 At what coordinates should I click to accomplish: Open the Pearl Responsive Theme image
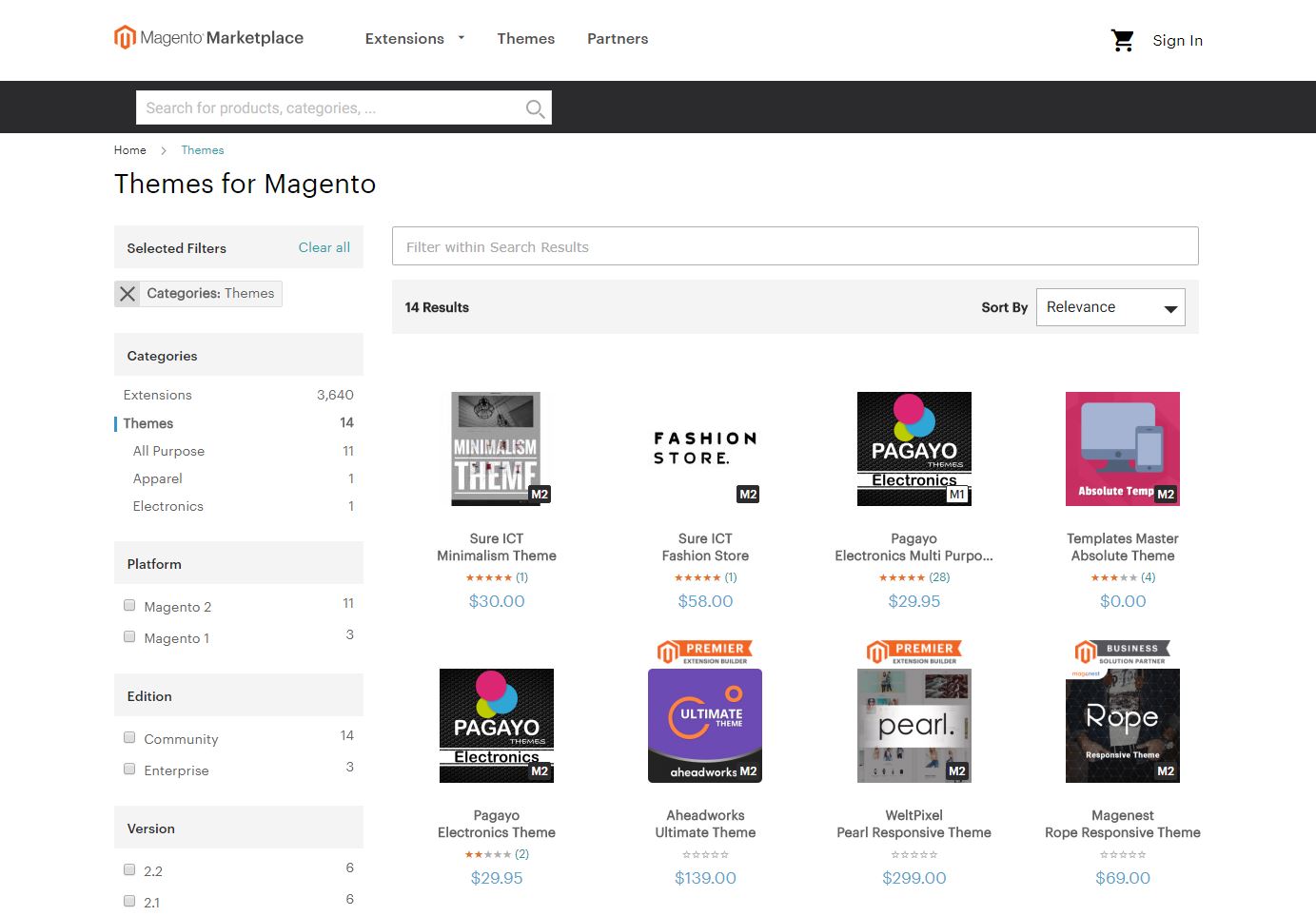click(913, 726)
